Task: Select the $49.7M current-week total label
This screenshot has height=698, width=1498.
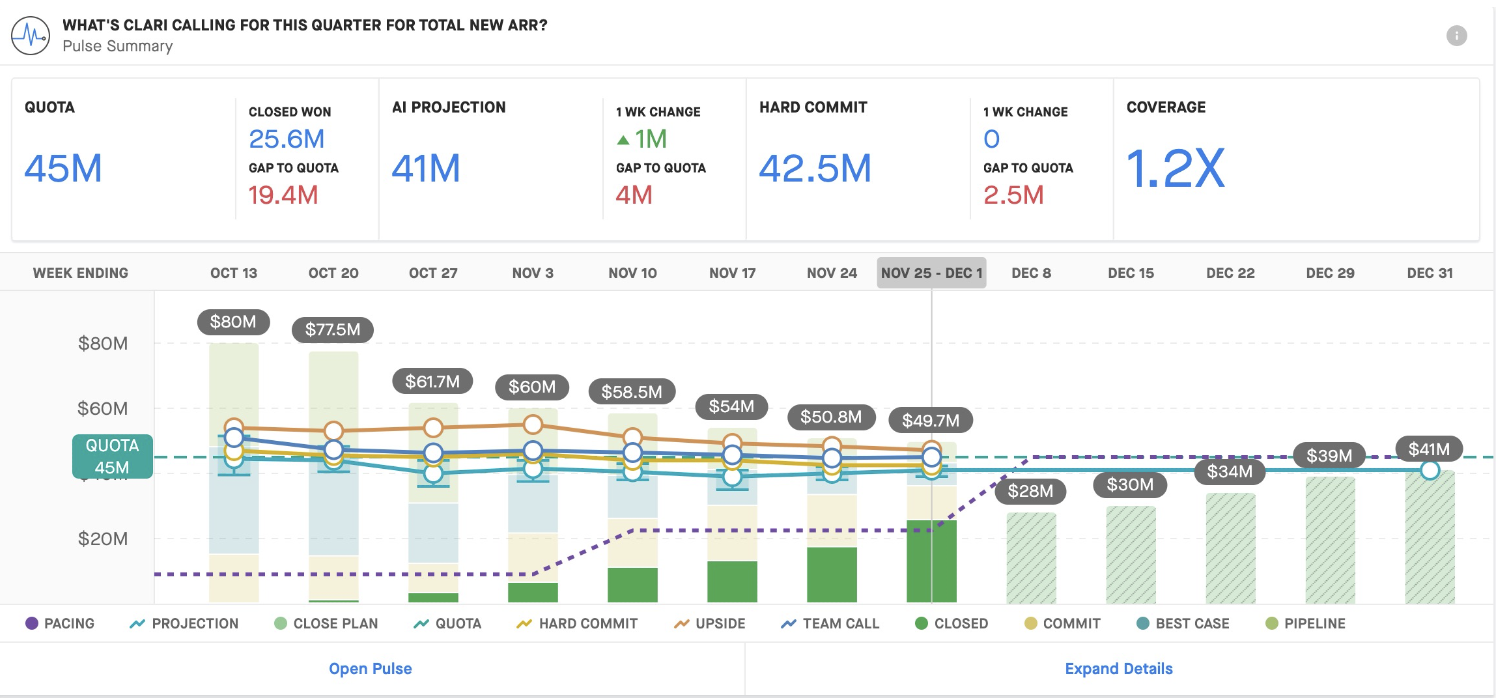Action: (931, 421)
